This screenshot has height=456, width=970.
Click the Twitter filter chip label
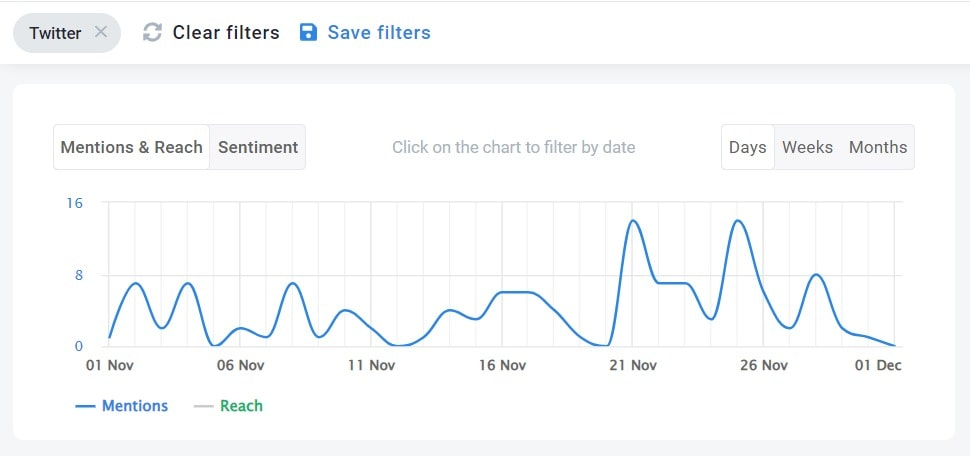coord(55,33)
